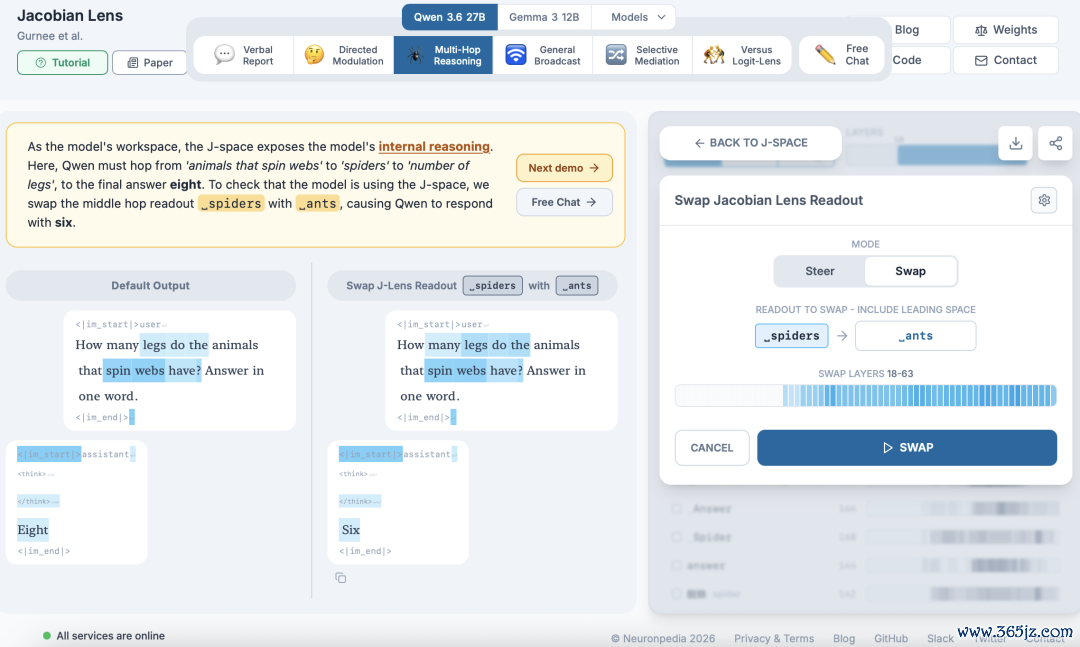
Task: Open the Contact button in header
Action: click(x=1006, y=60)
